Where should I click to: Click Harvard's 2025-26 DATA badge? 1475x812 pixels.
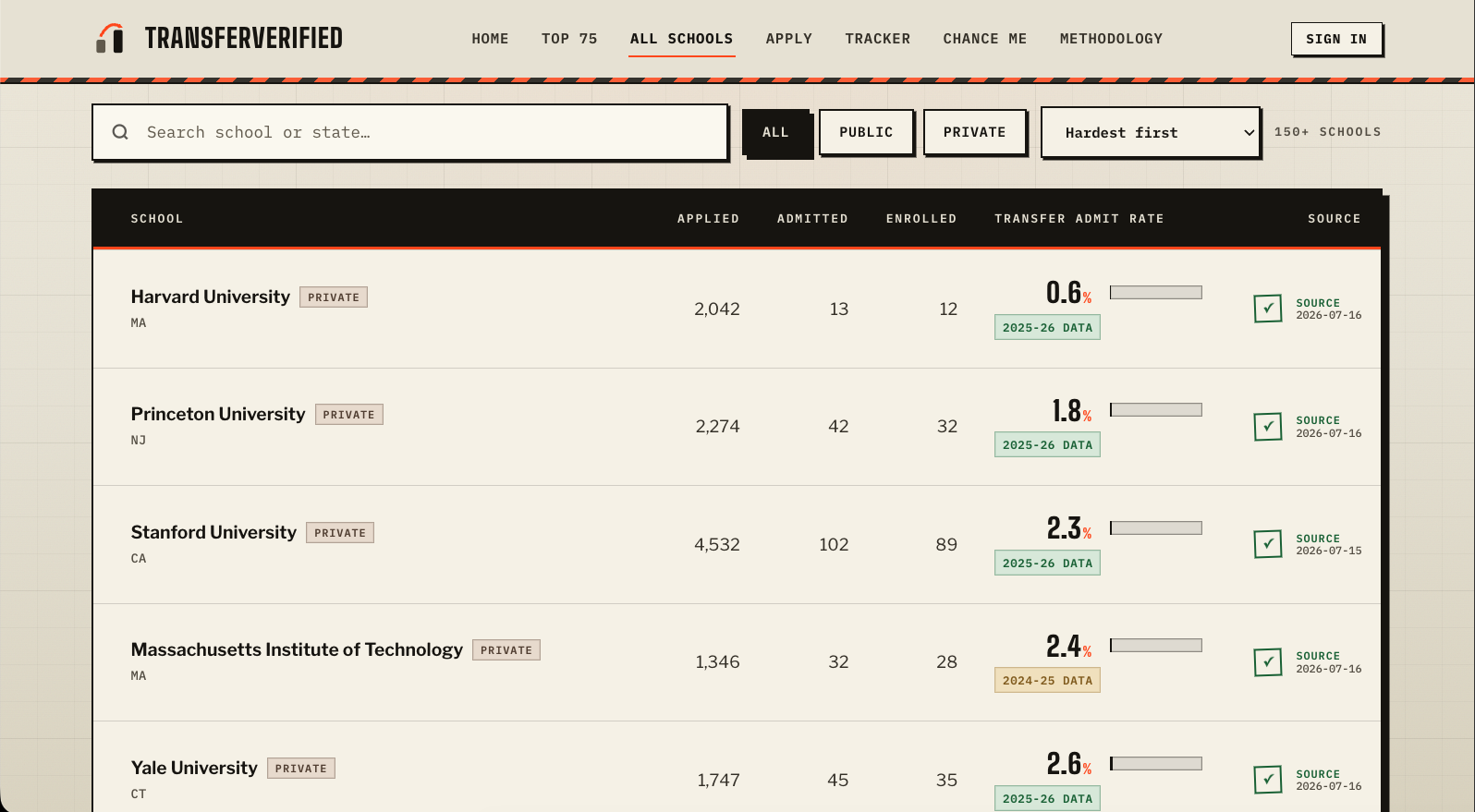(1047, 327)
